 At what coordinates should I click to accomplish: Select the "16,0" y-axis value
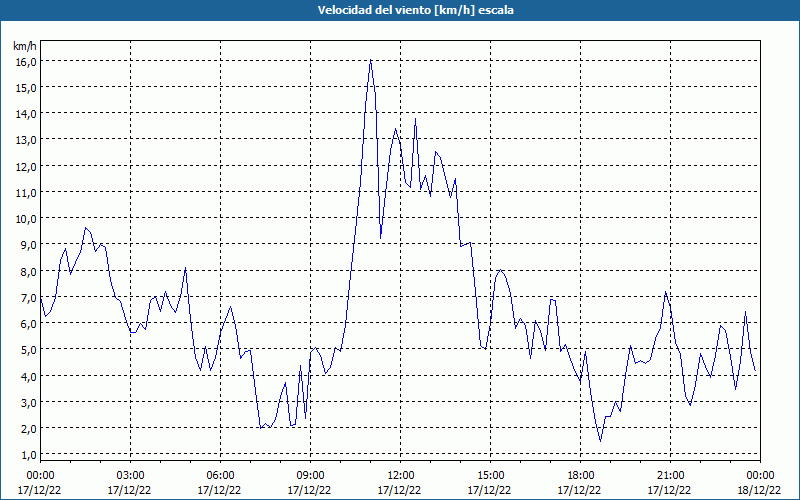coord(26,61)
